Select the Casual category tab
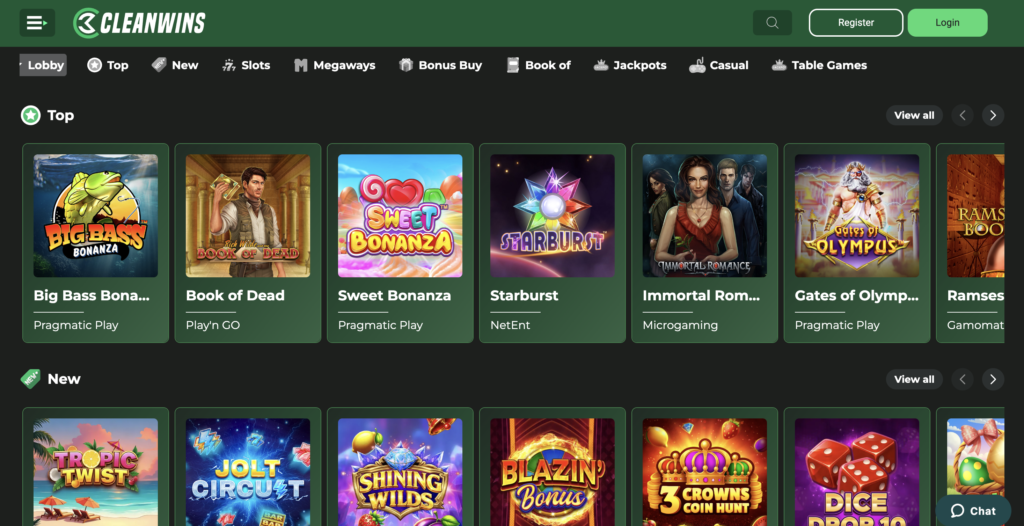This screenshot has width=1024, height=526. tap(719, 65)
